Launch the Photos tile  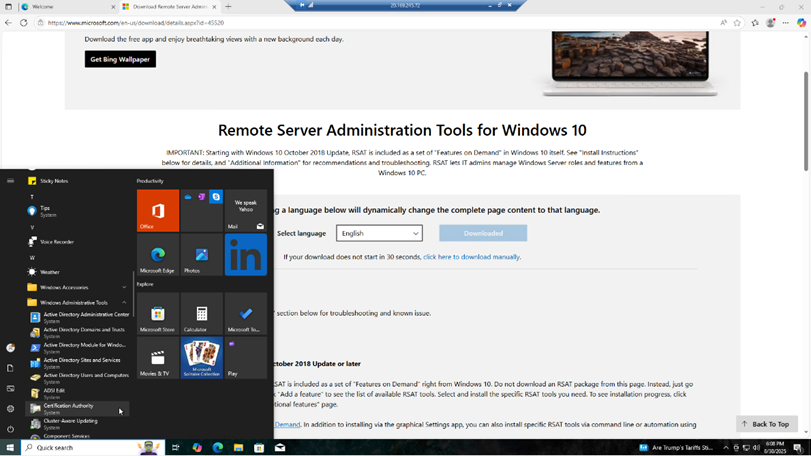pyautogui.click(x=201, y=255)
